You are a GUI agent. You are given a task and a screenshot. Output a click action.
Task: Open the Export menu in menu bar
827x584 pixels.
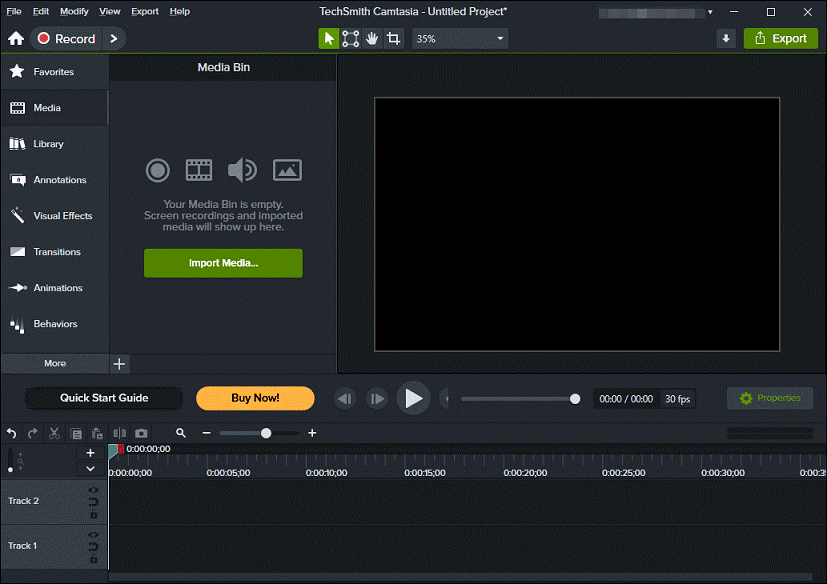(x=145, y=11)
